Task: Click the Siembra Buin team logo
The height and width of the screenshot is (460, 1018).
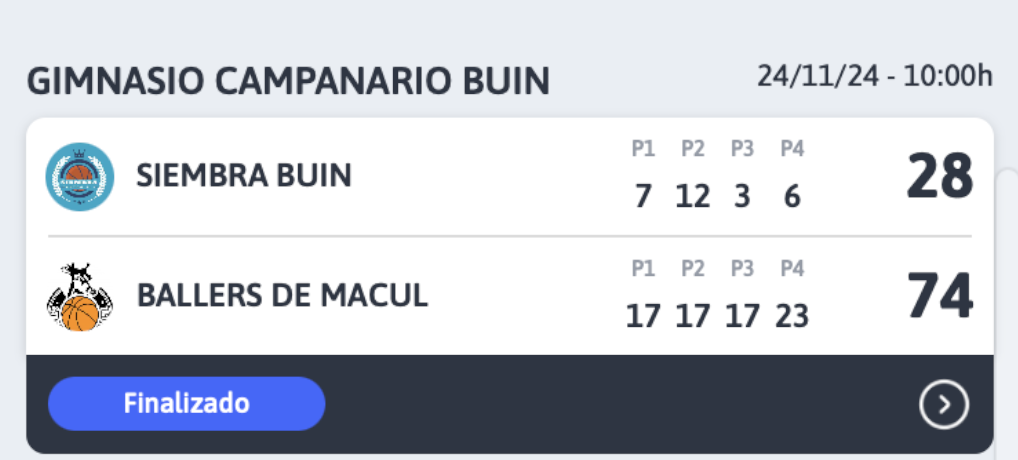Action: tap(80, 177)
